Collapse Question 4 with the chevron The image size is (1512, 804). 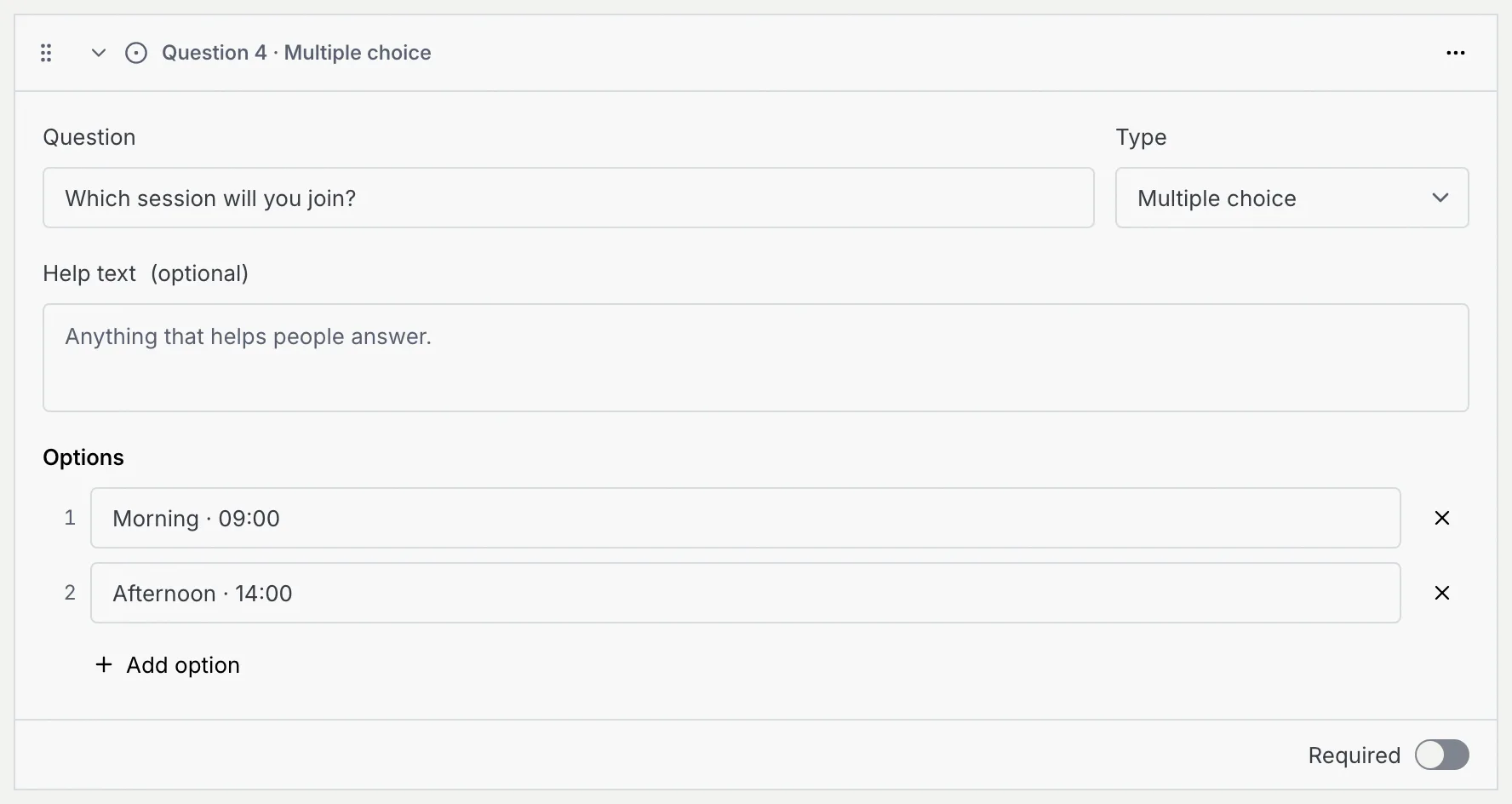(x=99, y=53)
